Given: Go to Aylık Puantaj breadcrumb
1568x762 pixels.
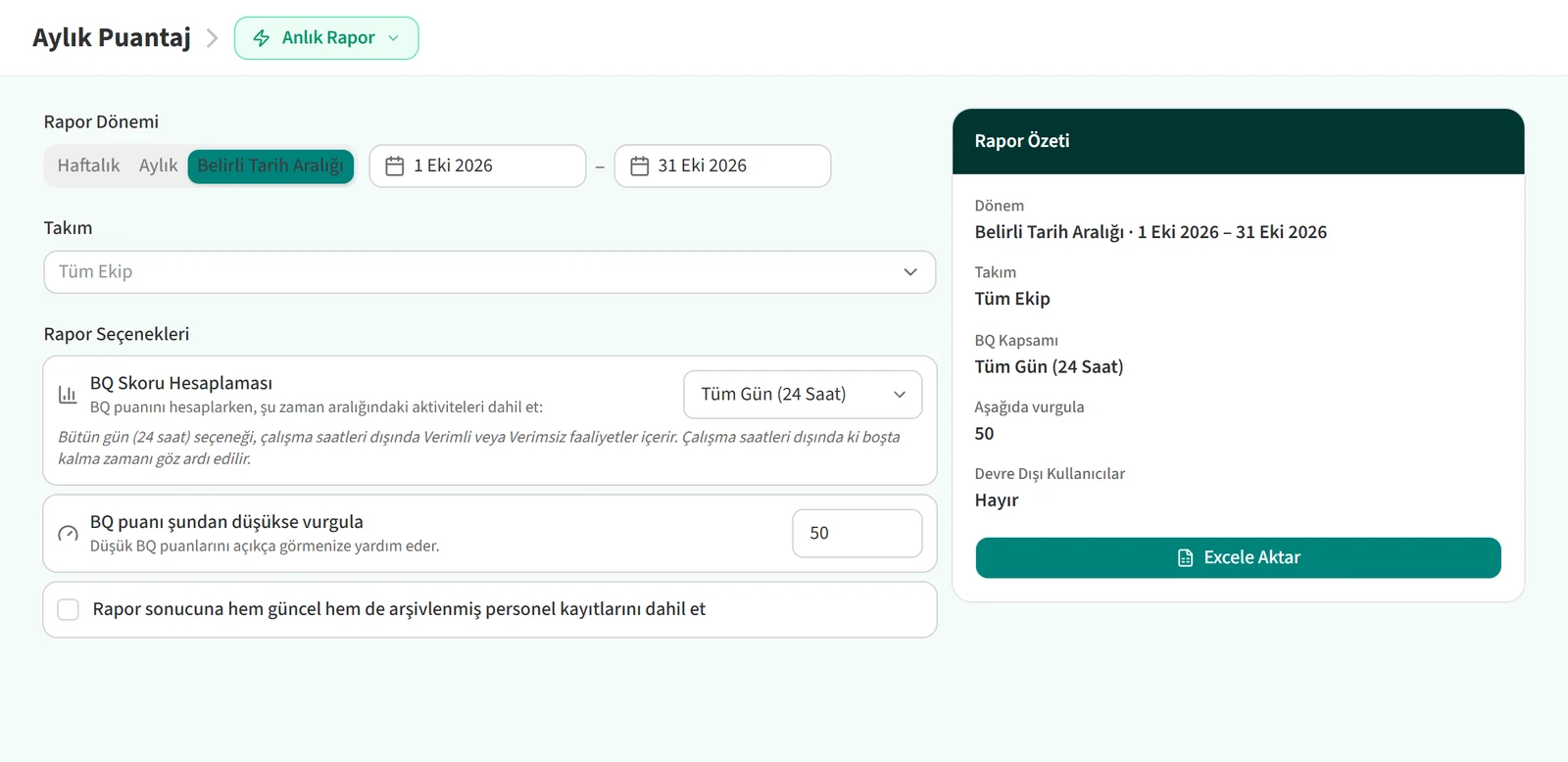Looking at the screenshot, I should (x=112, y=37).
